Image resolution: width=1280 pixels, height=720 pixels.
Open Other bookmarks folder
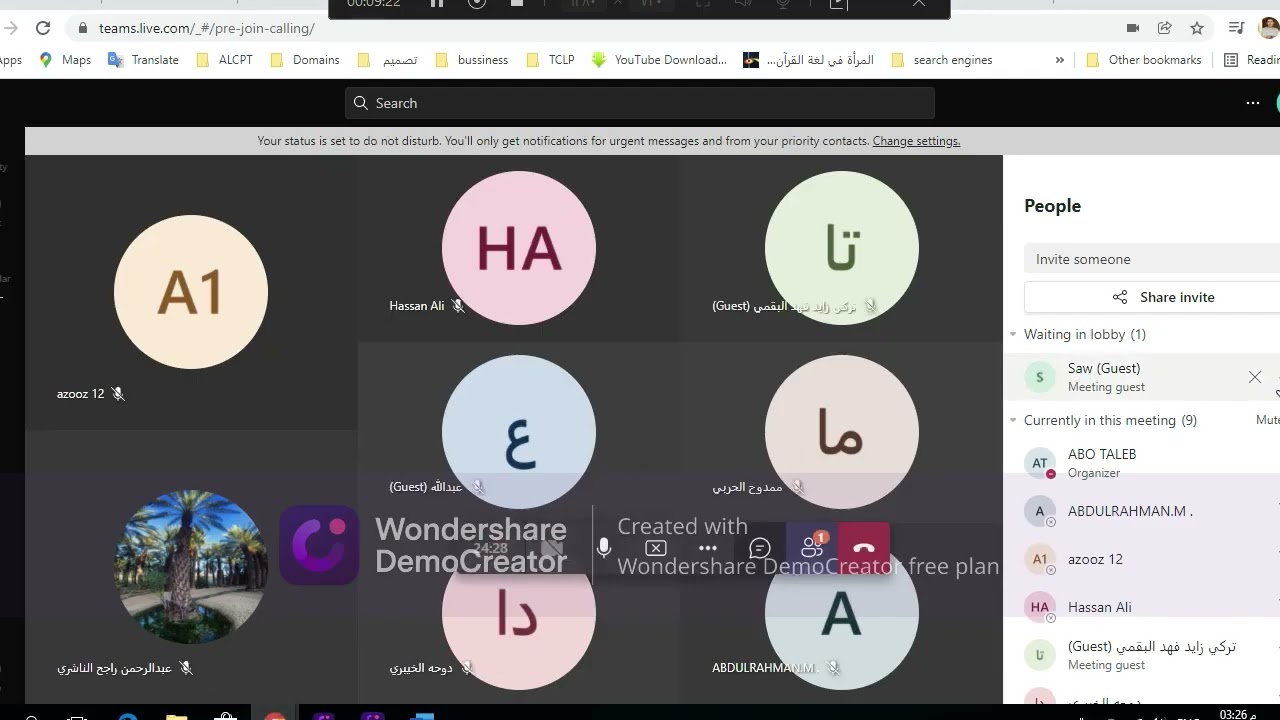click(x=1143, y=60)
